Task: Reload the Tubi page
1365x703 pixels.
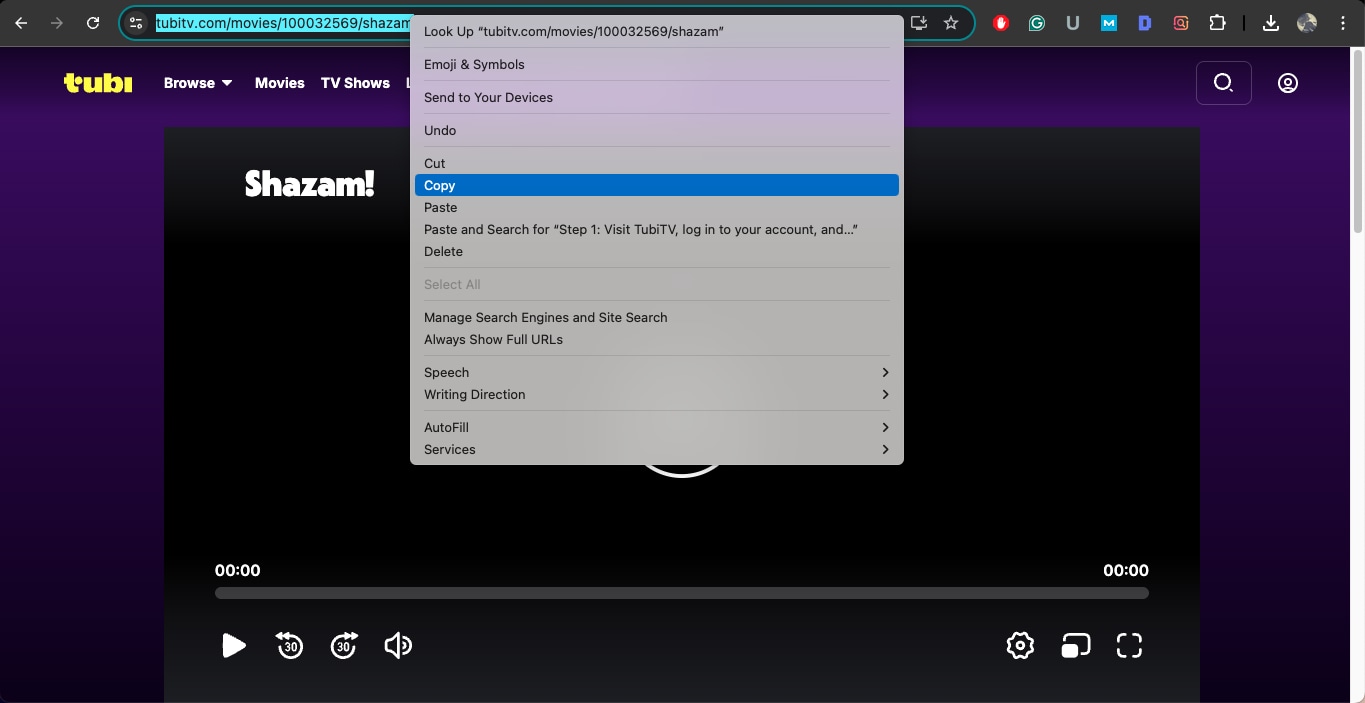Action: pos(93,23)
